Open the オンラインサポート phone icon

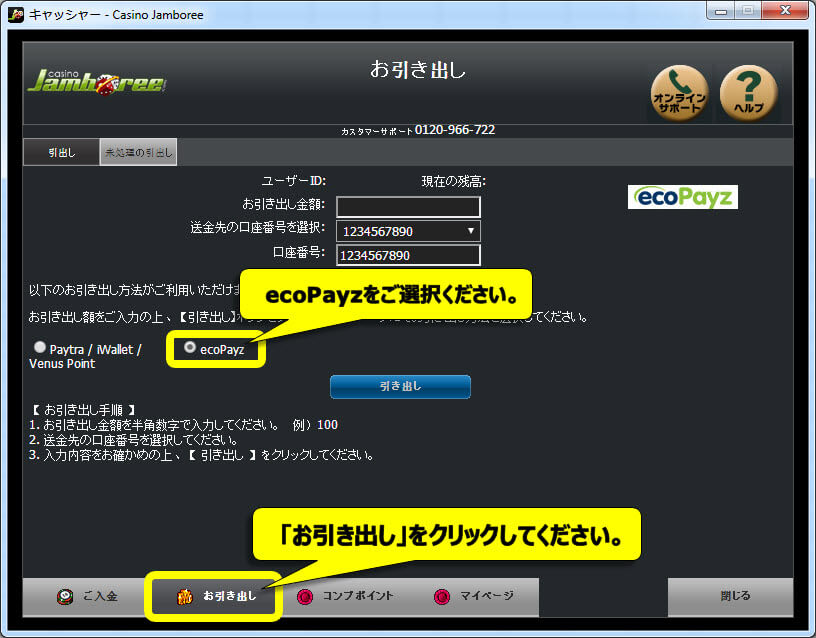(679, 93)
